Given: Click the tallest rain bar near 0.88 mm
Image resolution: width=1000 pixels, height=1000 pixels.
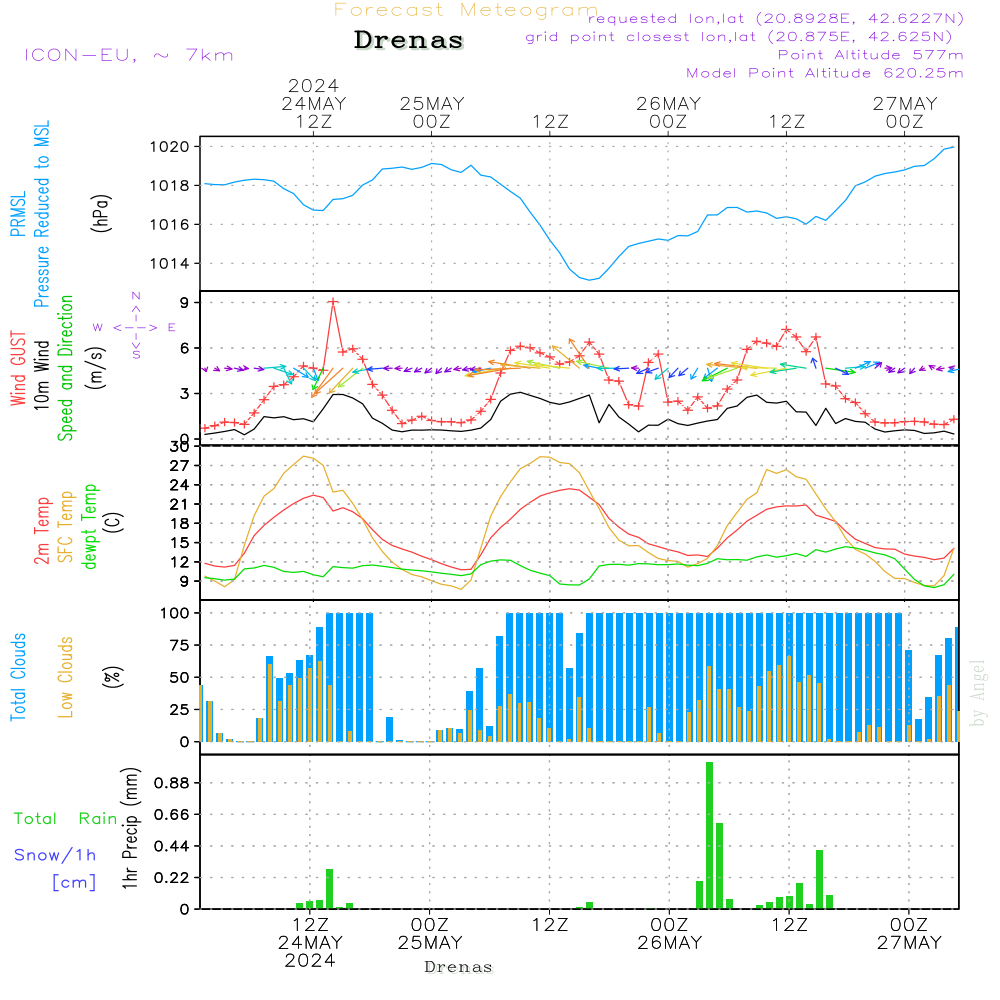Looking at the screenshot, I should (709, 835).
